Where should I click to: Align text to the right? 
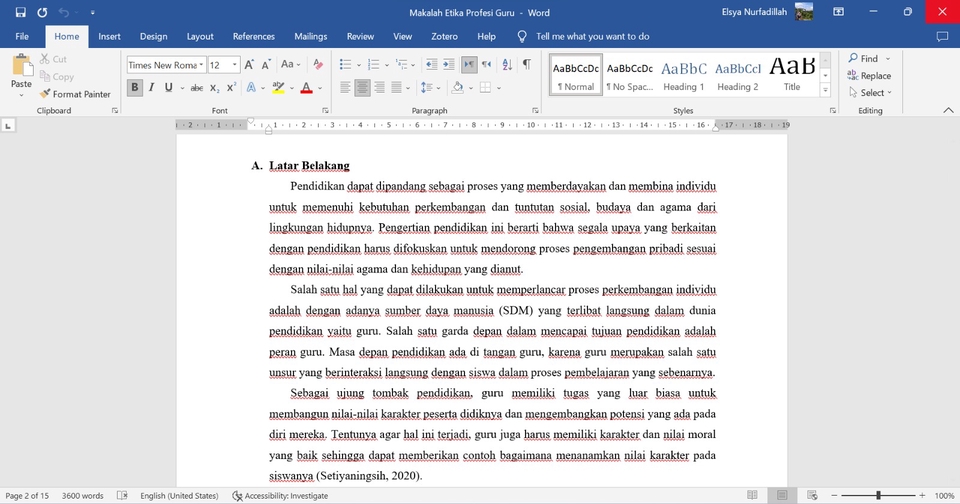[380, 88]
